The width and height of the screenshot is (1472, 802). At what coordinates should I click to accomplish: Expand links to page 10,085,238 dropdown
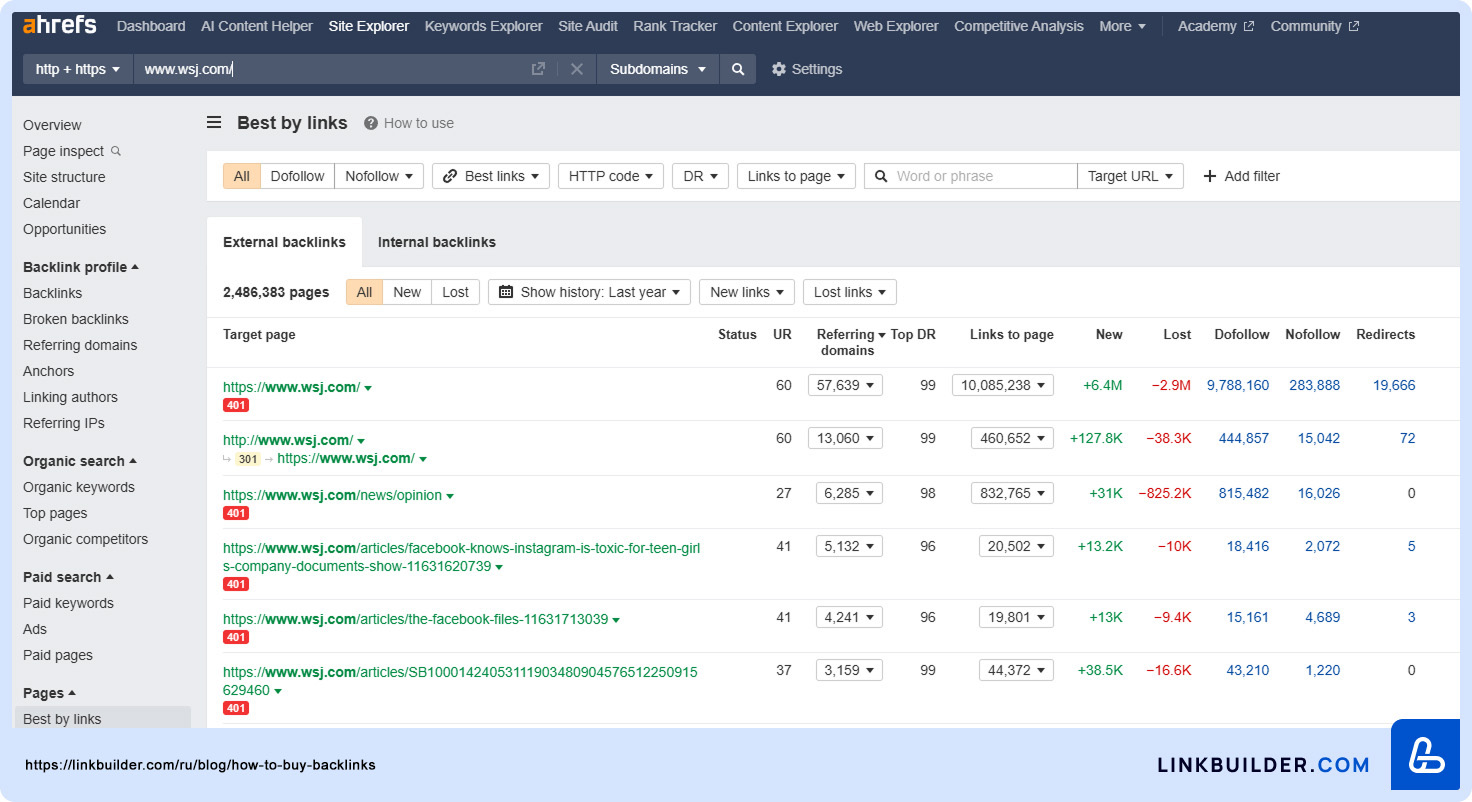[x=1003, y=385]
